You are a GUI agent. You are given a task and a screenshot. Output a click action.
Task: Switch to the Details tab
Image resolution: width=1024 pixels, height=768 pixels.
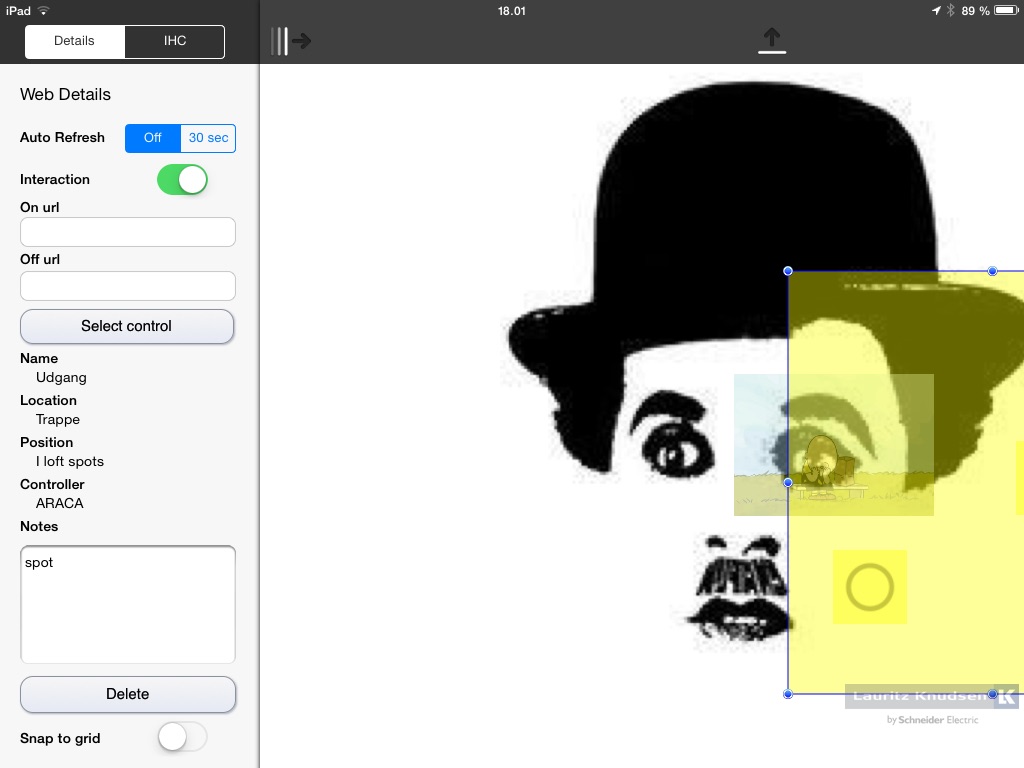pyautogui.click(x=74, y=41)
